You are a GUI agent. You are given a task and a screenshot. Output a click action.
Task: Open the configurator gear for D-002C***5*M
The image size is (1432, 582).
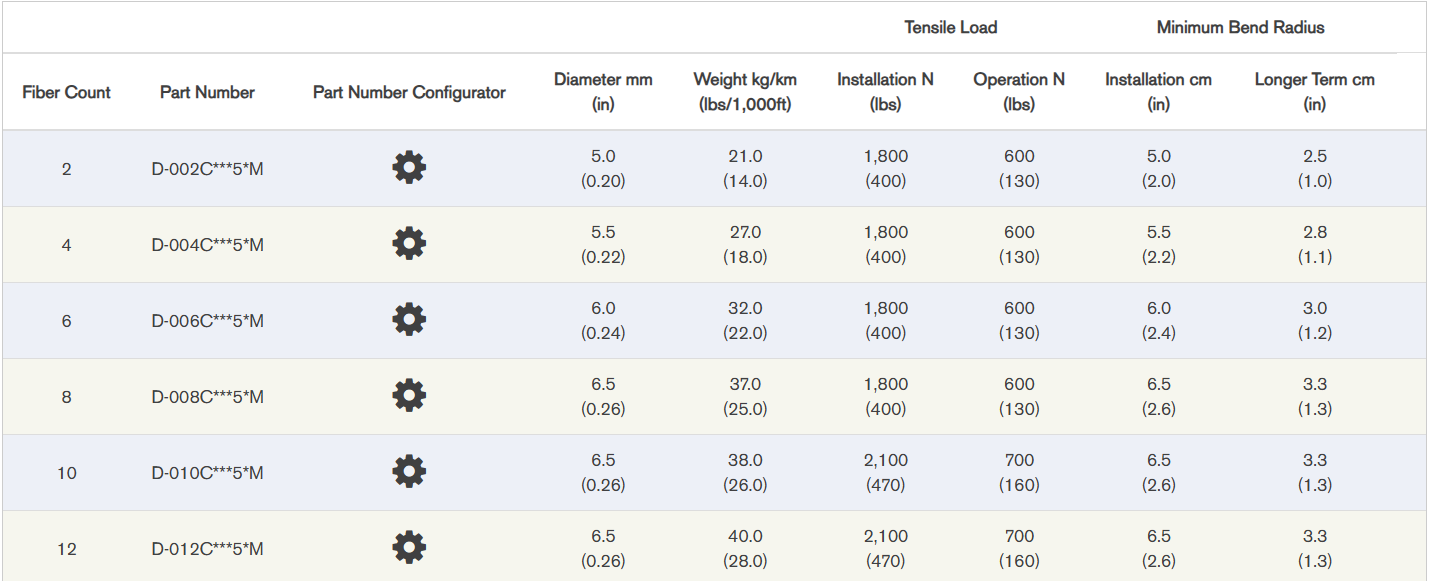pyautogui.click(x=409, y=166)
